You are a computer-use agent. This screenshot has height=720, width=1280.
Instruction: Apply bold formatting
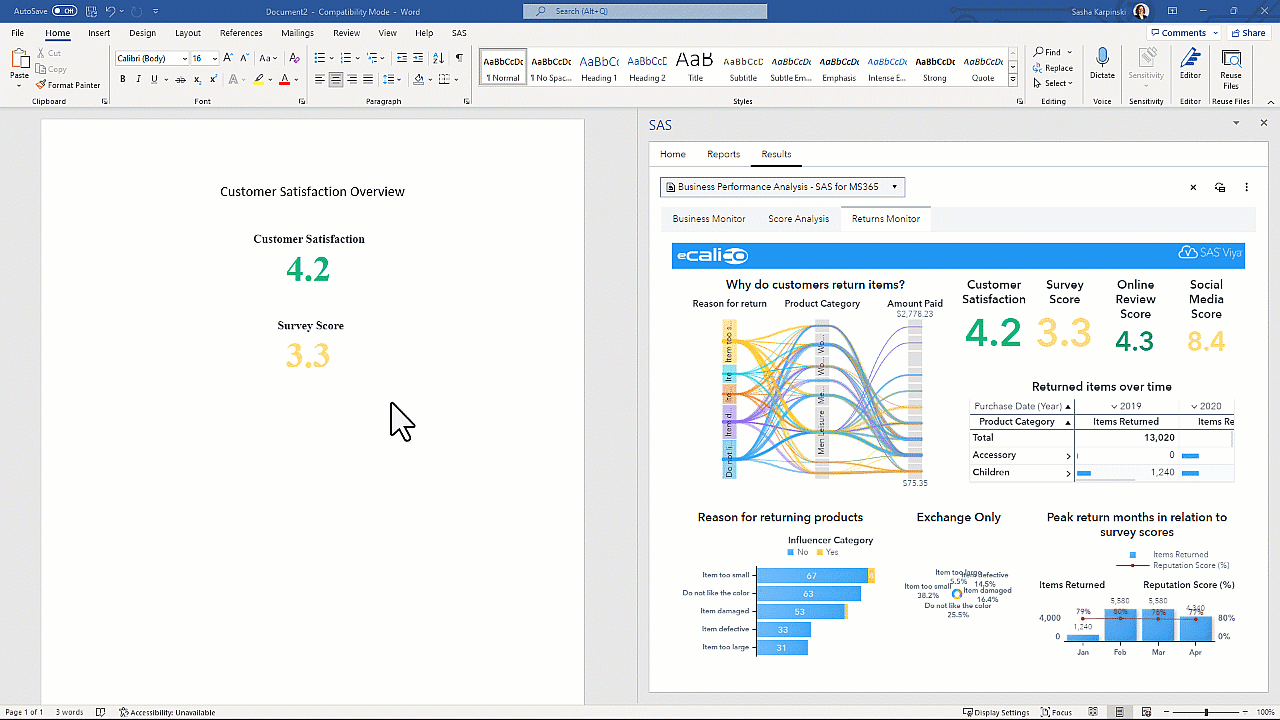122,78
